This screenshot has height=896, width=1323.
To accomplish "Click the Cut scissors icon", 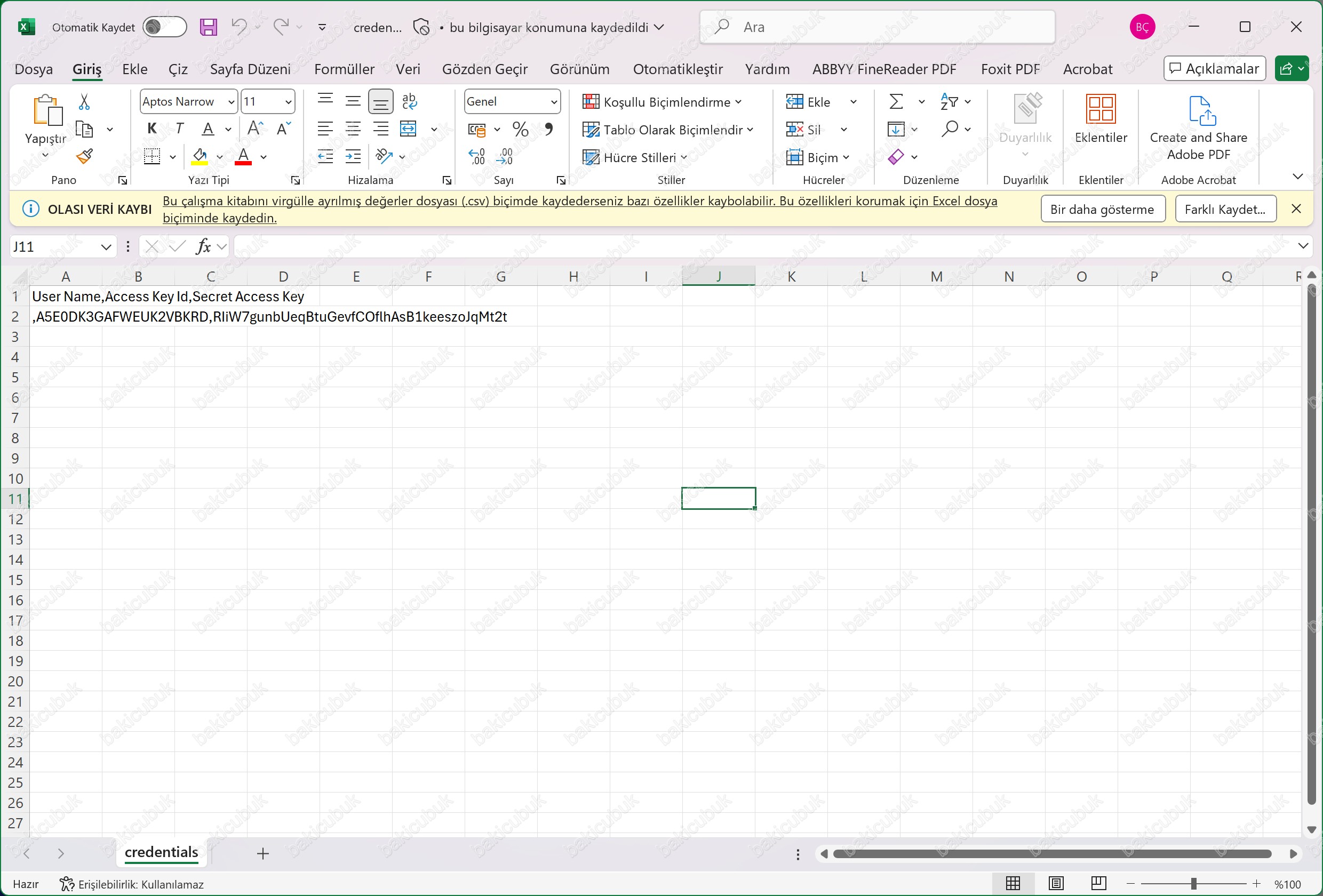I will pos(84,102).
